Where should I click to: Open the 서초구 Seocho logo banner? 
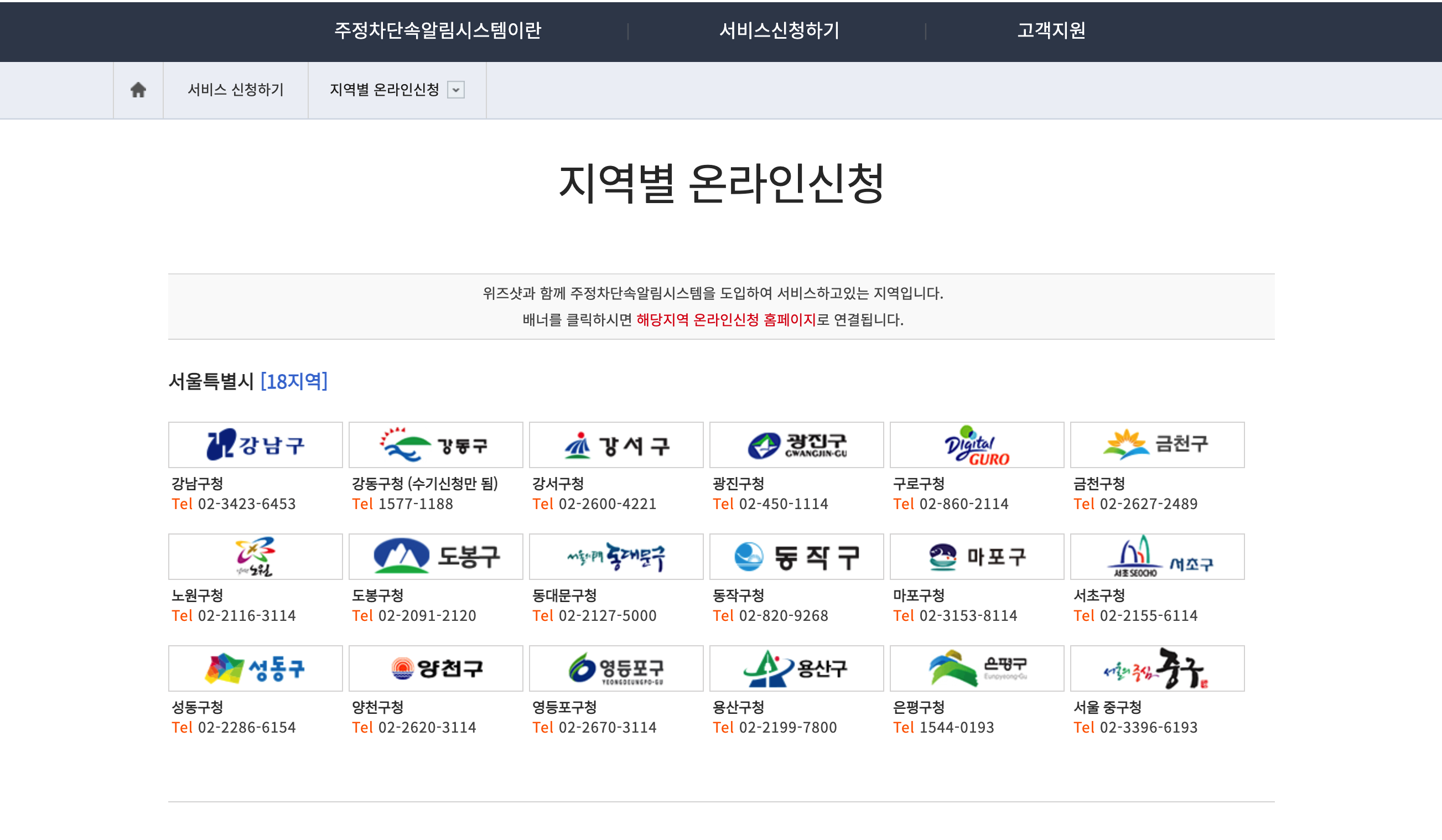click(x=1157, y=556)
